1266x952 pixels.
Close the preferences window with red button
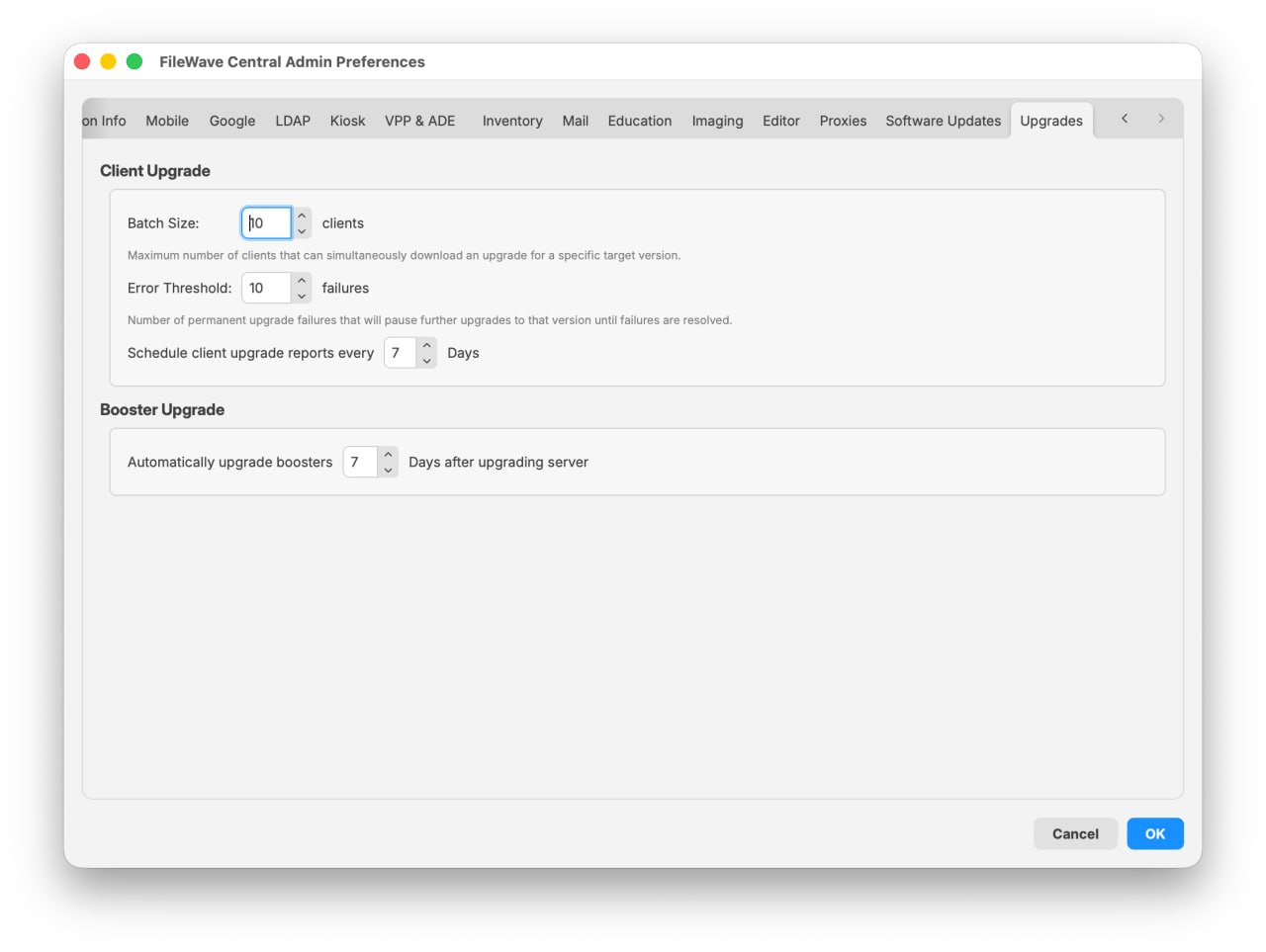(x=82, y=61)
